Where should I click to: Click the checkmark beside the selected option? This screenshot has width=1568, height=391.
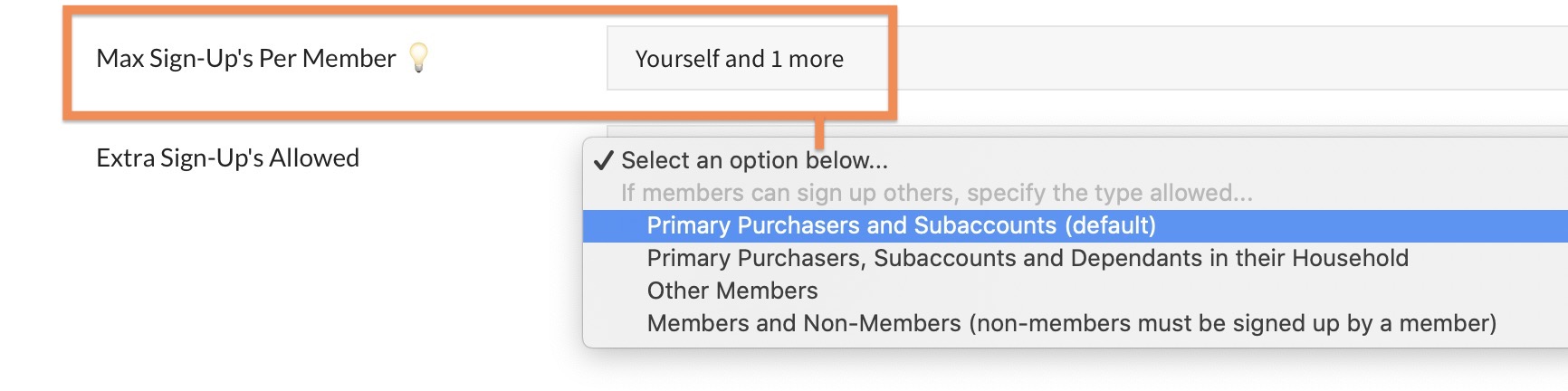click(603, 161)
